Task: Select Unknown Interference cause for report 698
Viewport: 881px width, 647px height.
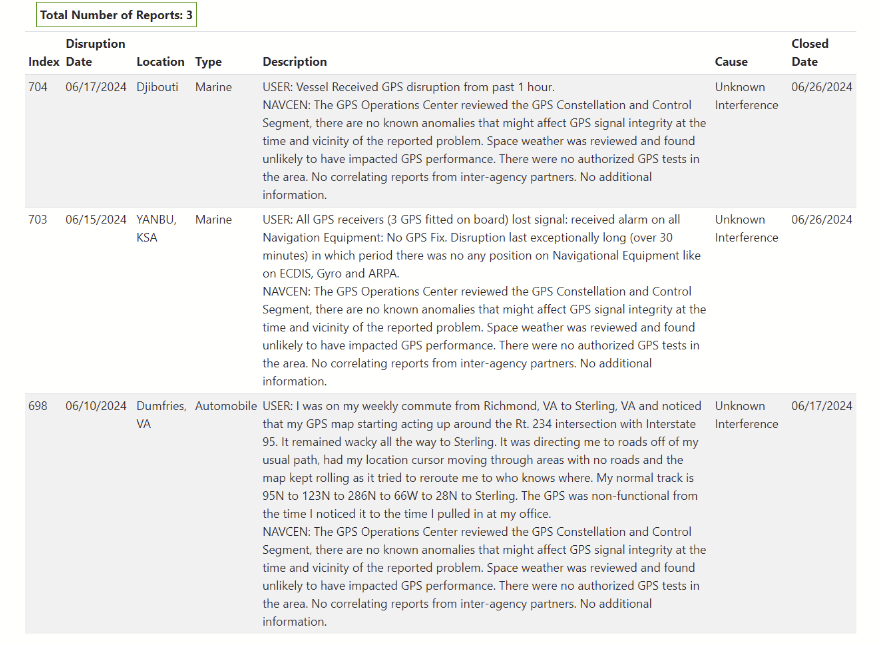Action: tap(746, 415)
